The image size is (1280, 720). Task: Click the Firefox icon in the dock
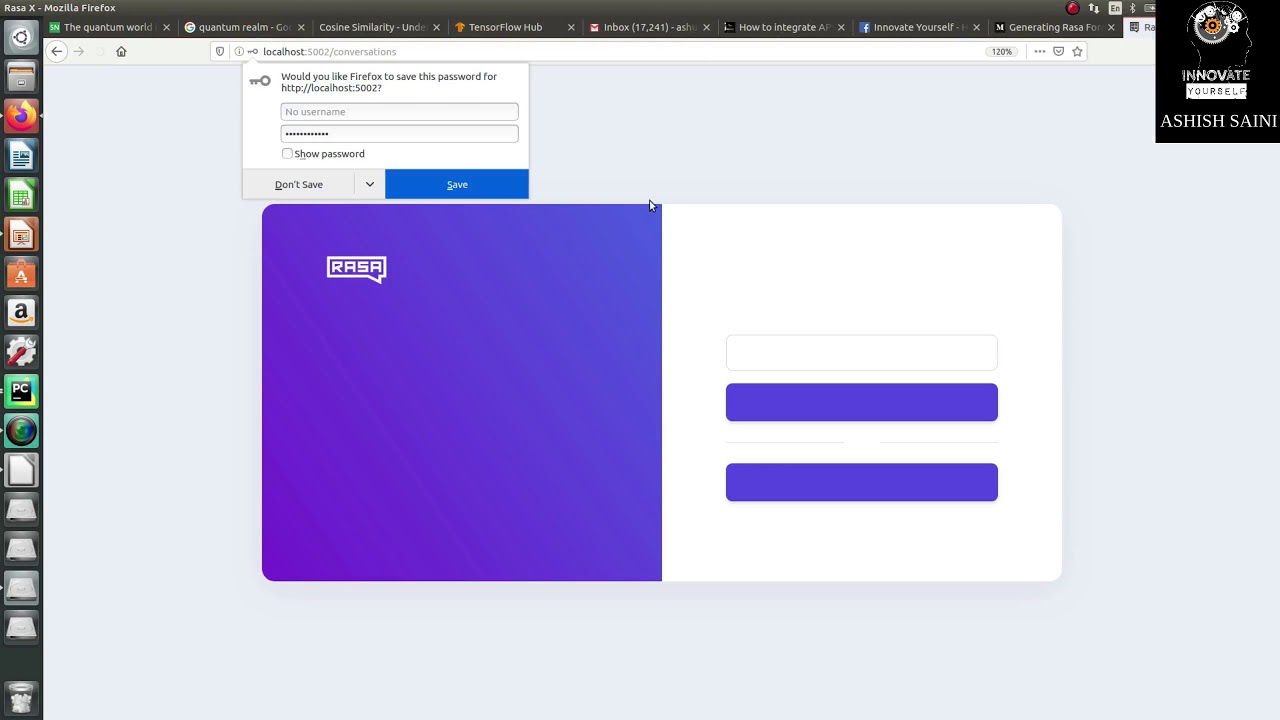(x=21, y=116)
